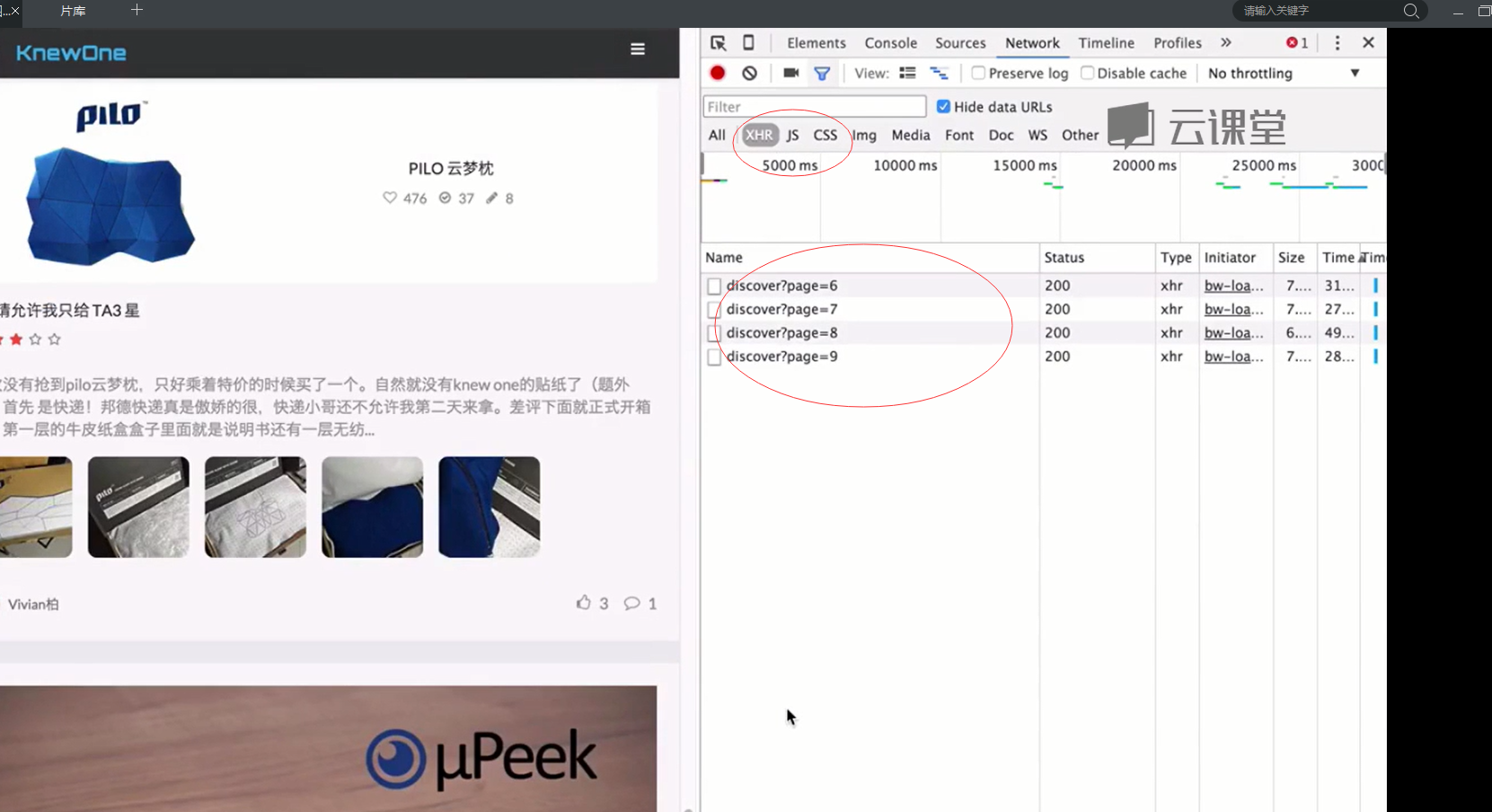Open reviewer Vivian柏 profile name
This screenshot has width=1492, height=812.
pos(33,605)
